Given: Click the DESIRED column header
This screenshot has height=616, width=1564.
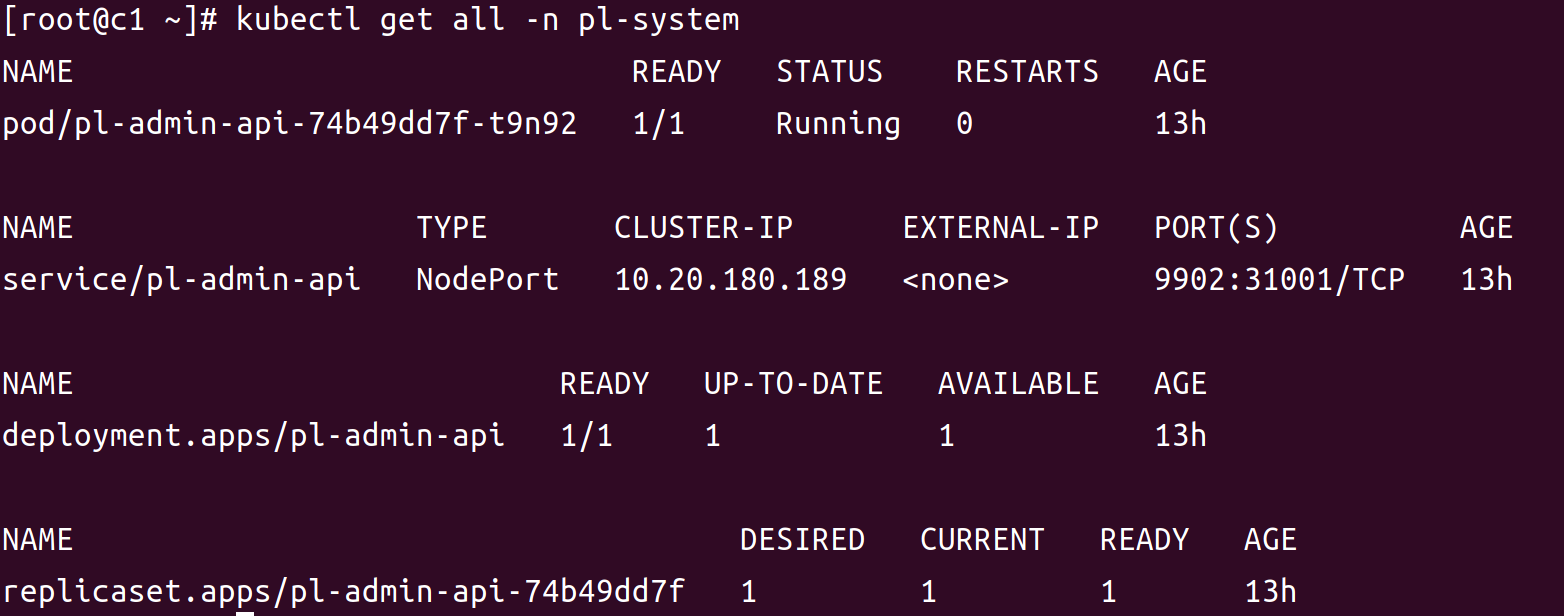Looking at the screenshot, I should point(802,540).
